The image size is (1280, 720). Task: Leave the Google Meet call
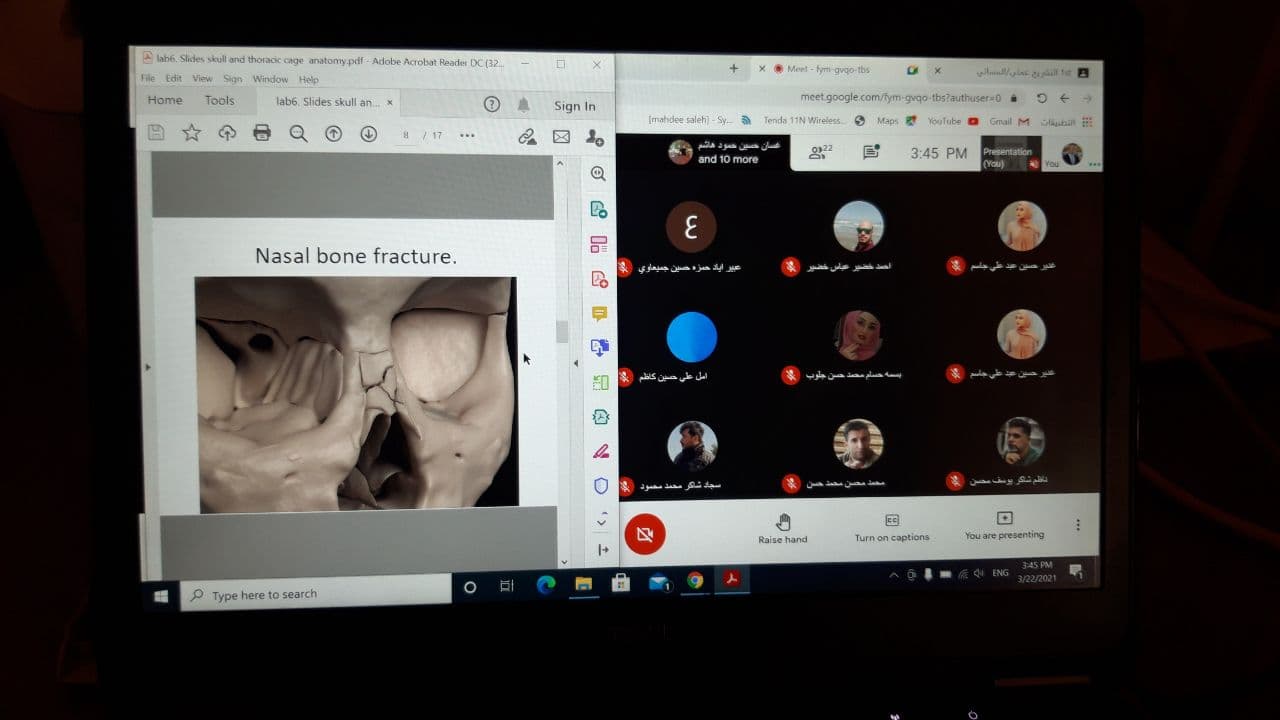[645, 534]
